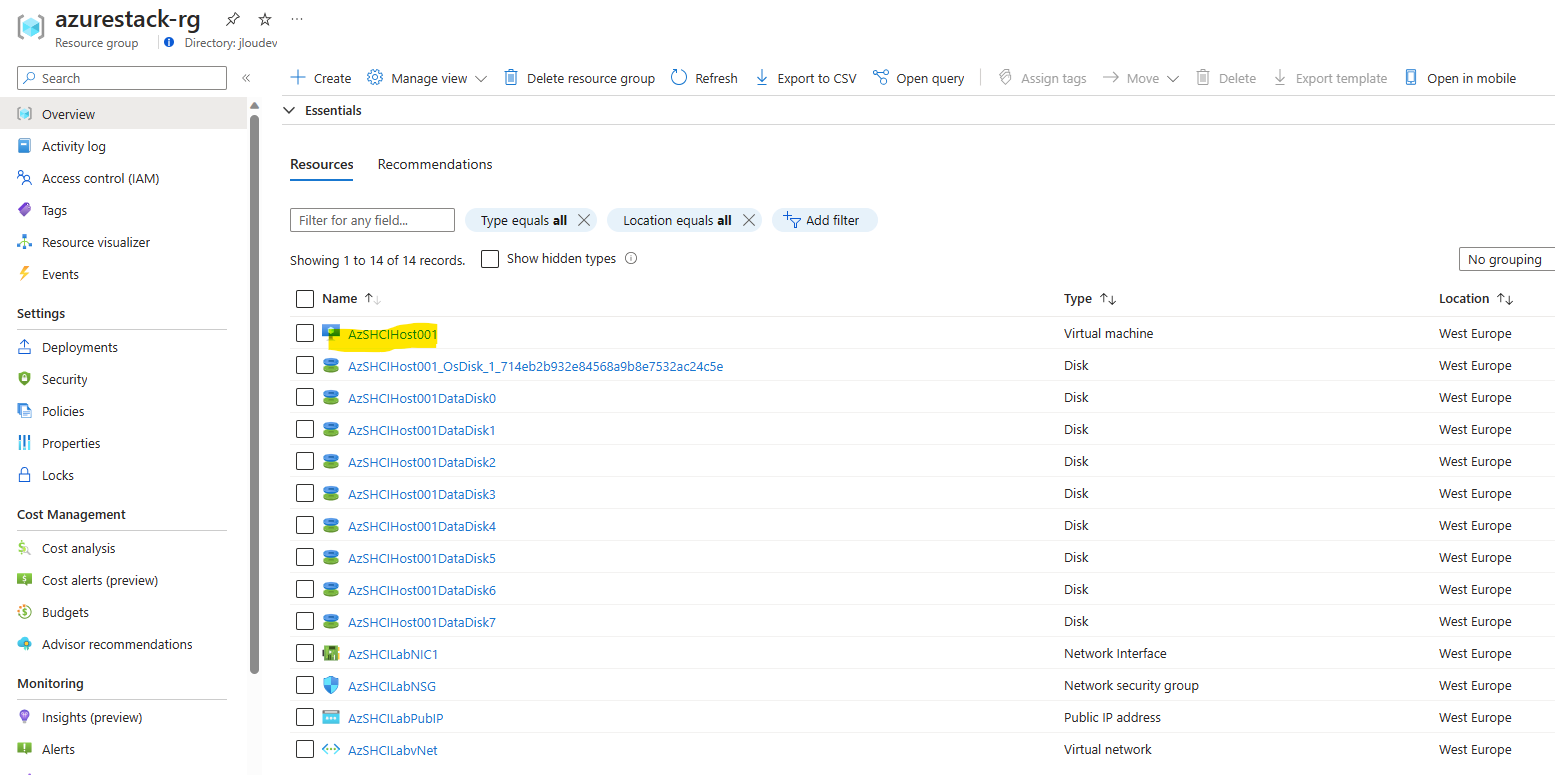Favorite azurestack-rg with the star icon
Viewport: 1555px width, 775px height.
(x=265, y=19)
